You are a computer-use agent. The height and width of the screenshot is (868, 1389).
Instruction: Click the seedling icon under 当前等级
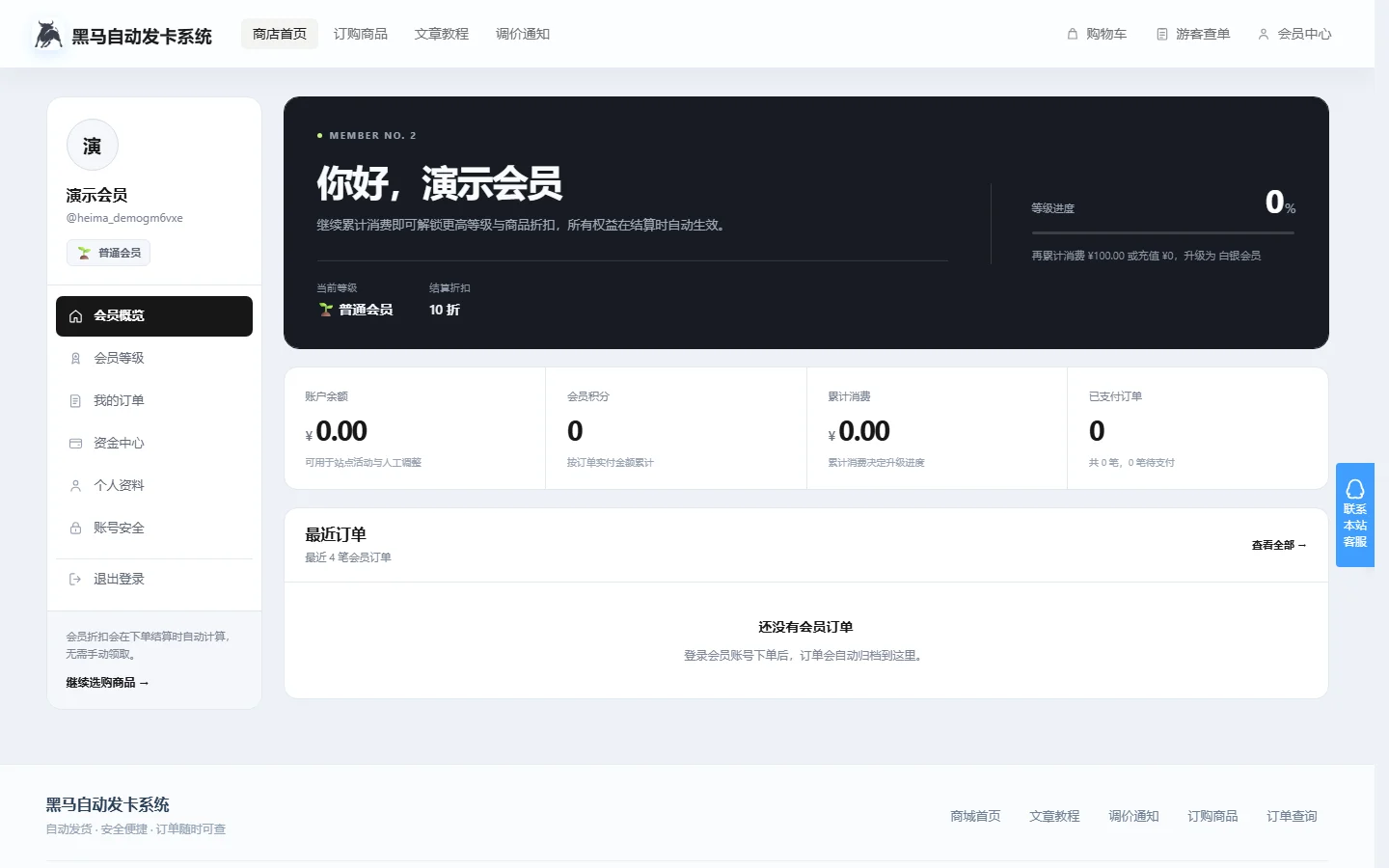pos(326,310)
